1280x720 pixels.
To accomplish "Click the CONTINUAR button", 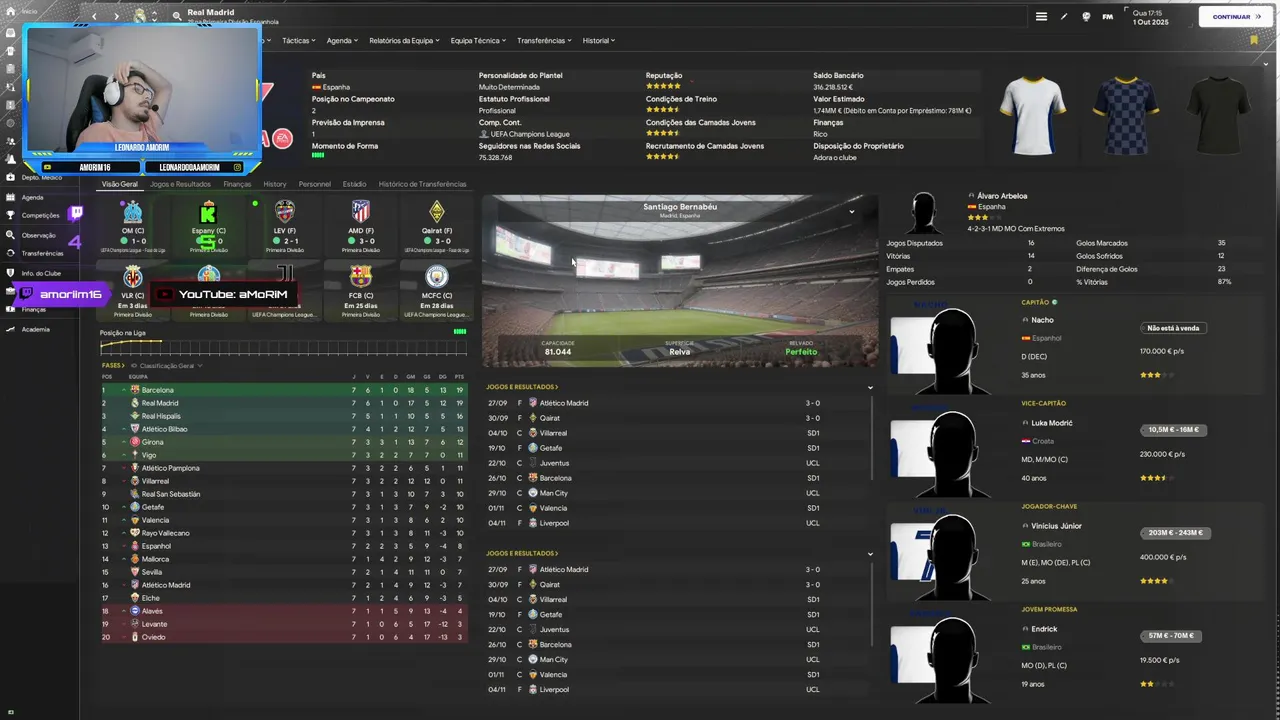I will tap(1236, 16).
